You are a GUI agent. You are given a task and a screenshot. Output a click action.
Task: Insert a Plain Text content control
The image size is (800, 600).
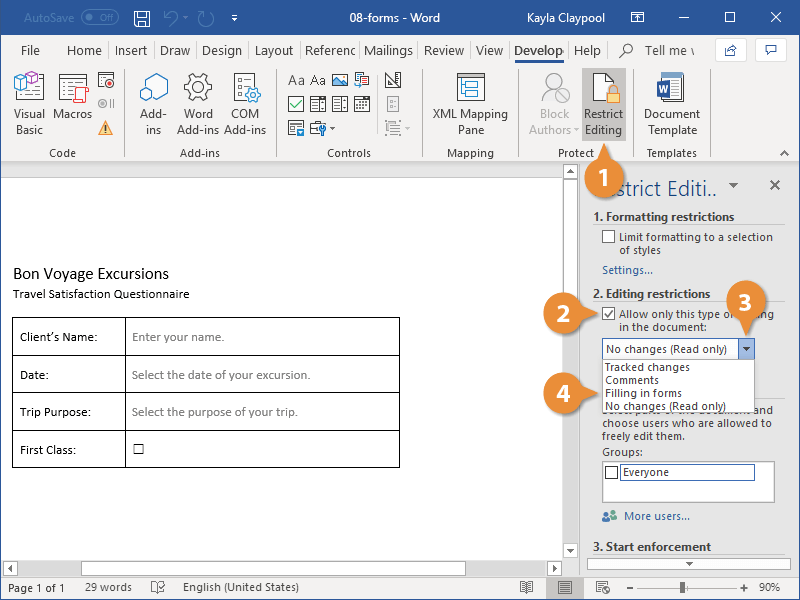tap(318, 80)
